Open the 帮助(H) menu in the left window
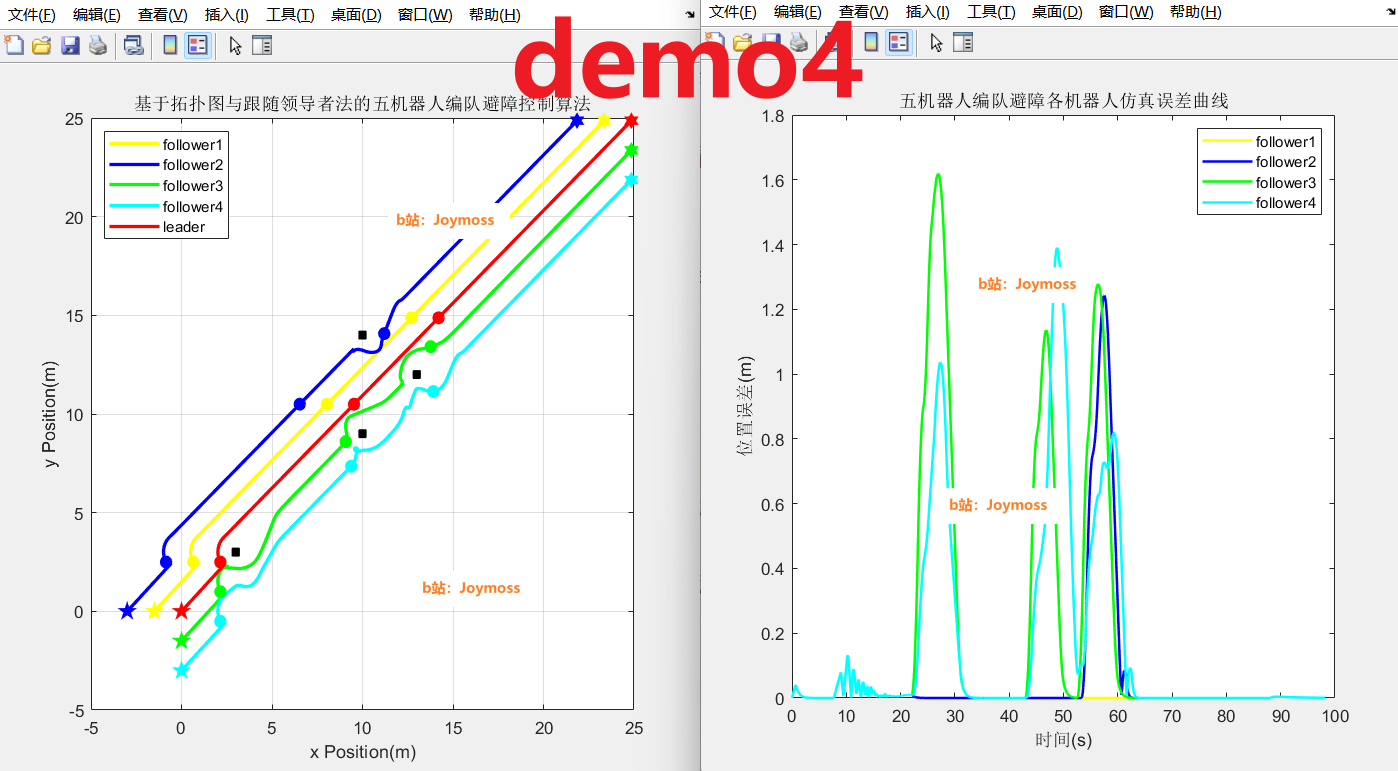Image resolution: width=1398 pixels, height=771 pixels. [x=494, y=15]
